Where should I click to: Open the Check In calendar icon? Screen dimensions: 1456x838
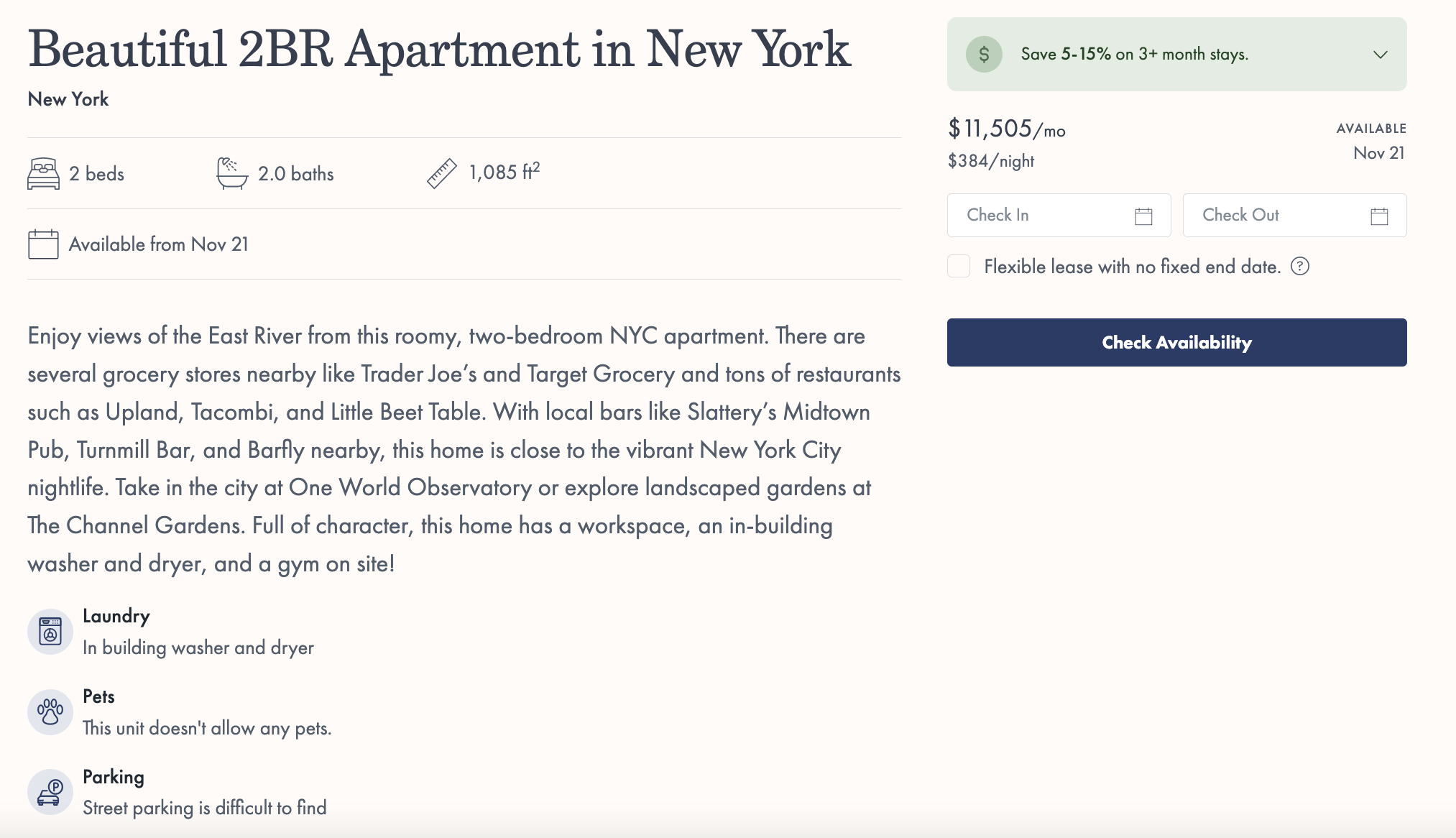[1143, 216]
